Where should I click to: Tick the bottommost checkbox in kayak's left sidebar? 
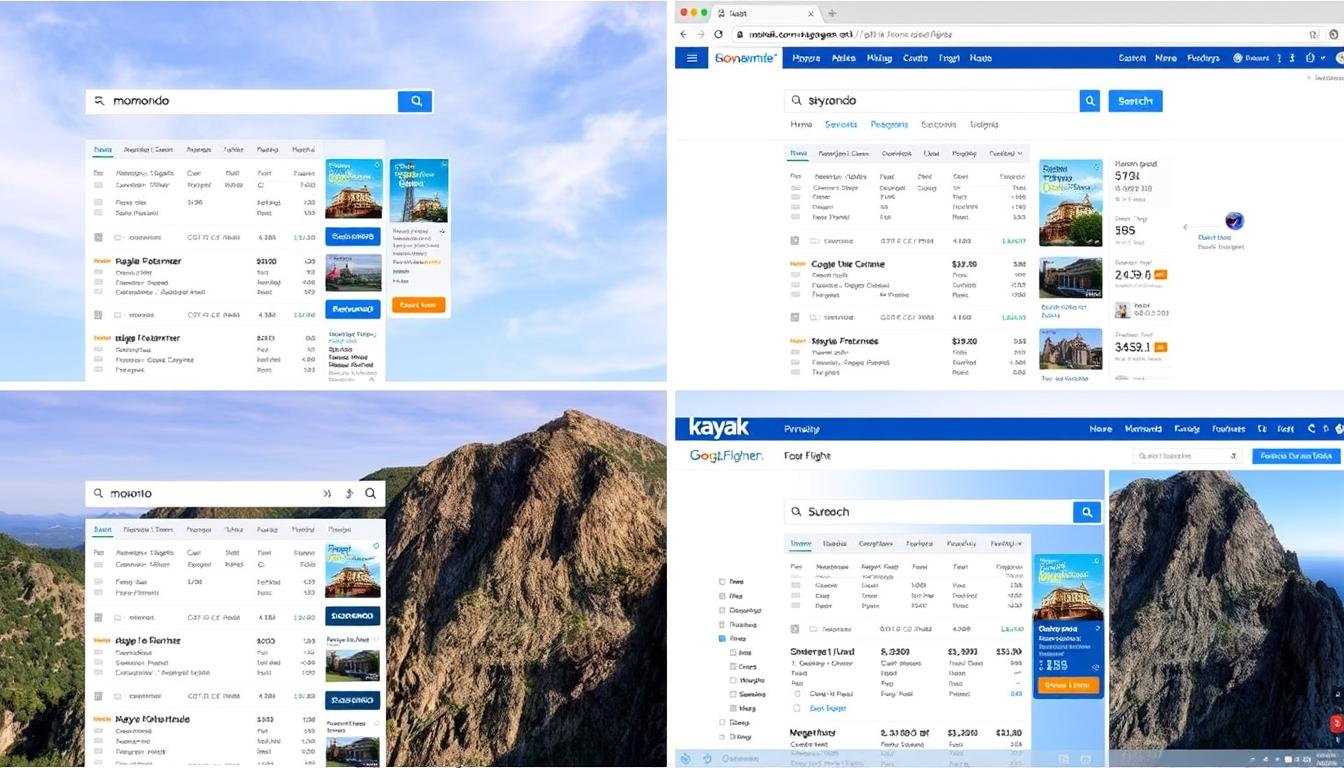point(722,736)
